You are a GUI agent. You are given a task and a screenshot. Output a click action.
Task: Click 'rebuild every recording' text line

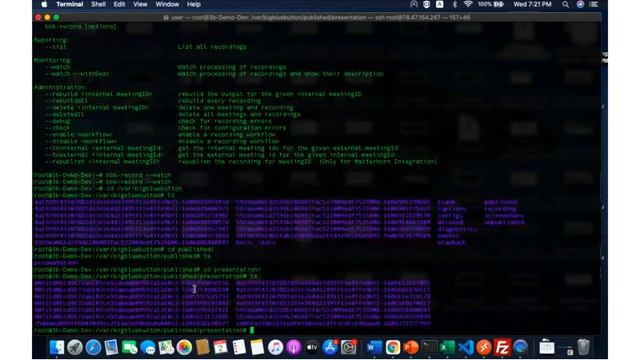click(x=219, y=101)
